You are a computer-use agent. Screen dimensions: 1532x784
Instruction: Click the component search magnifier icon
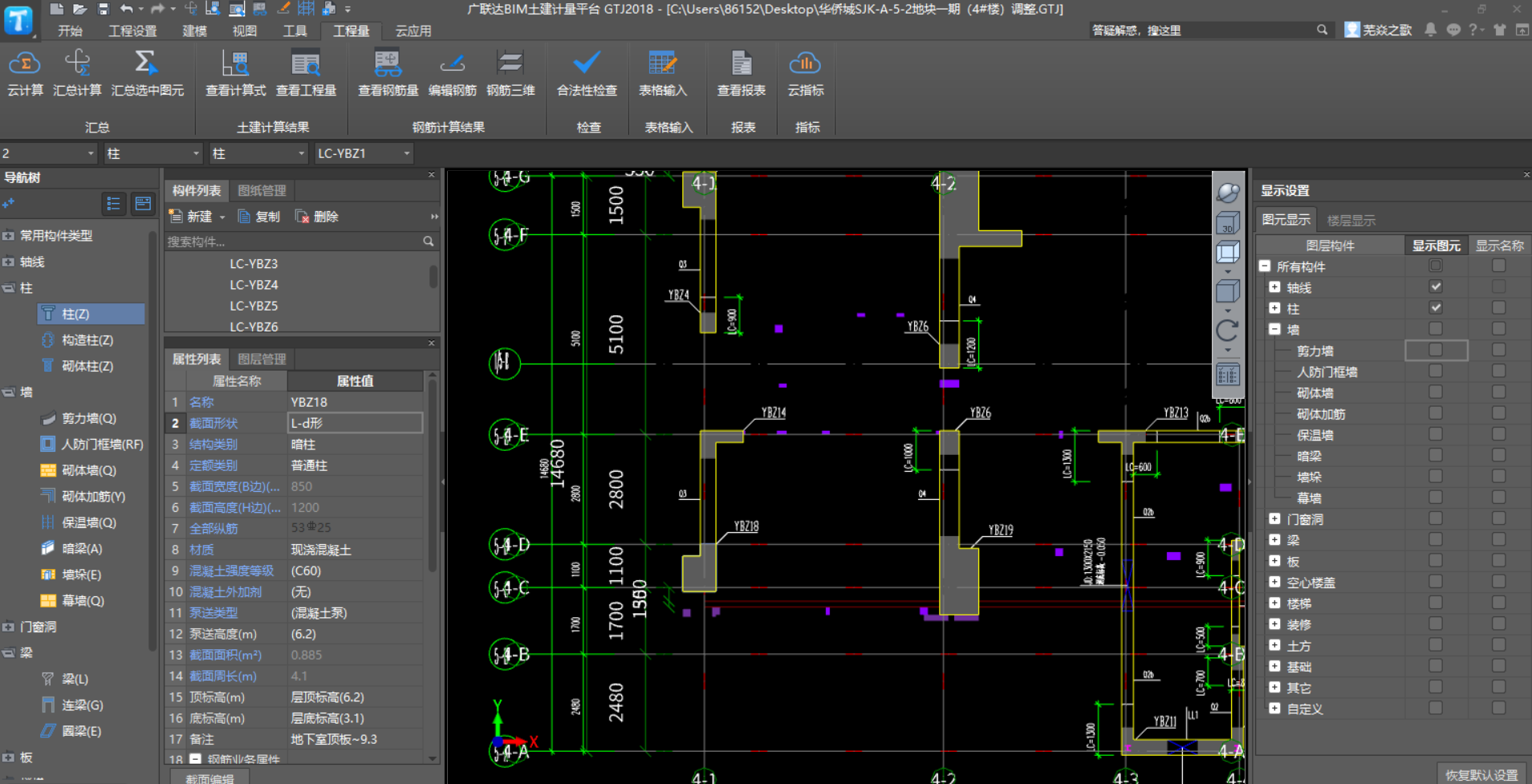pyautogui.click(x=429, y=242)
